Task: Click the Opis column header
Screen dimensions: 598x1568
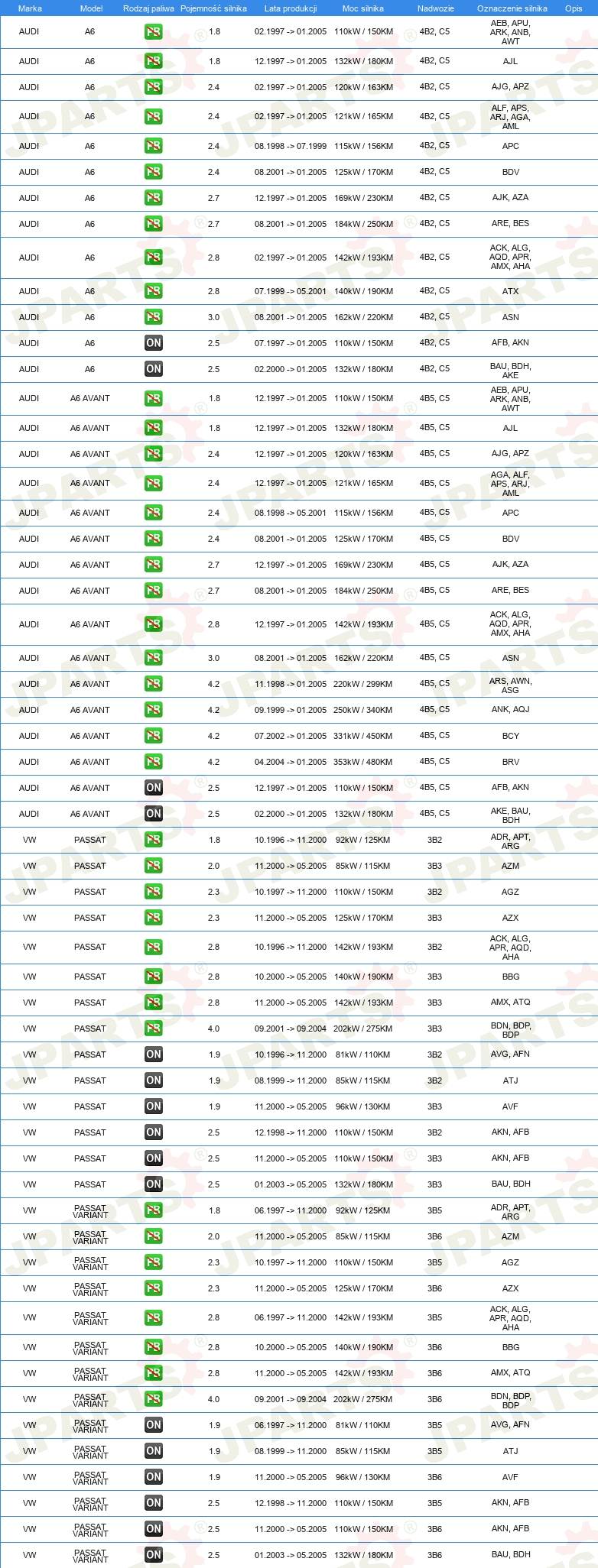Action: point(574,8)
